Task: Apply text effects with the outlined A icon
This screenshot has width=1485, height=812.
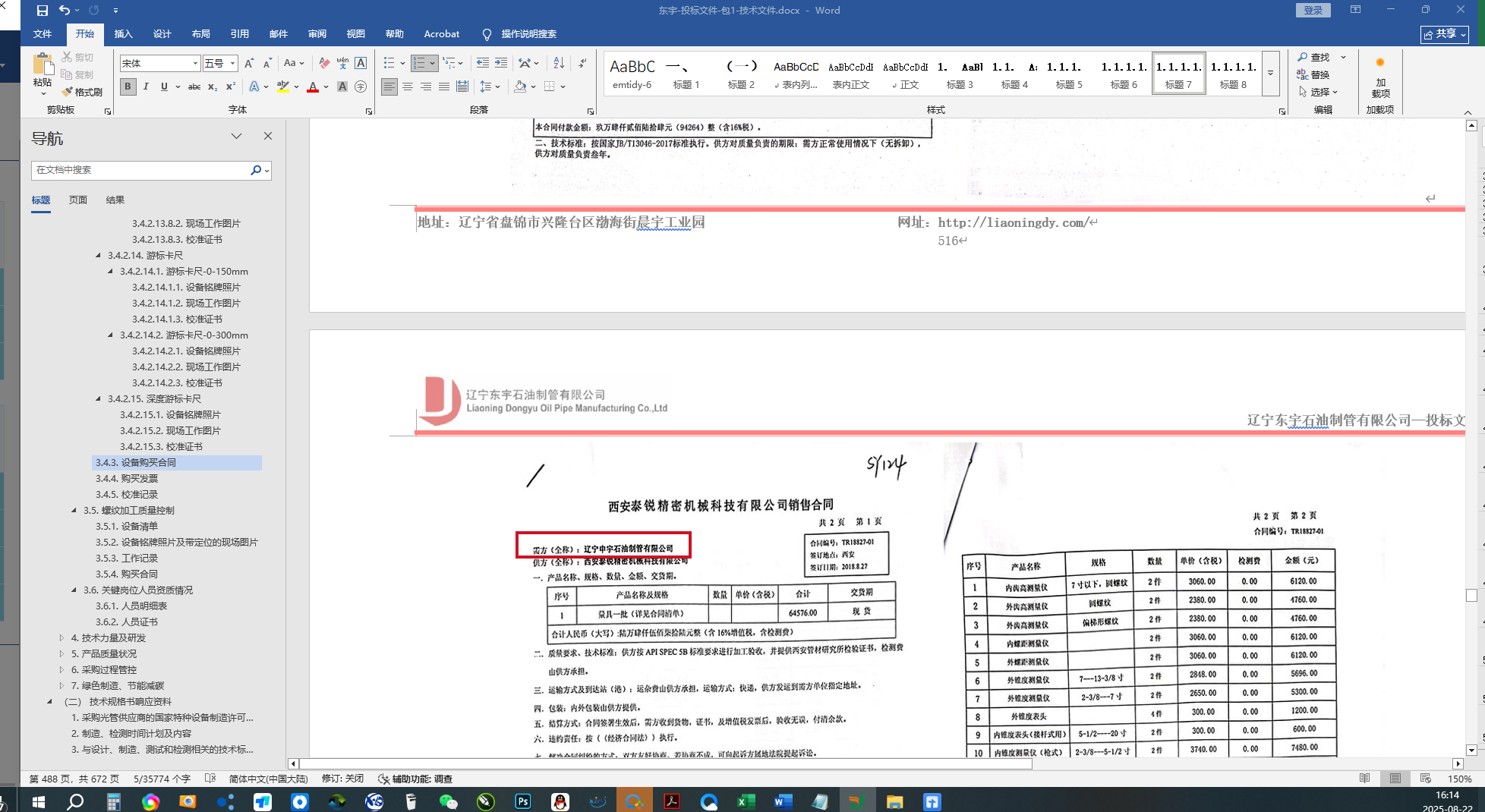Action: tap(254, 87)
